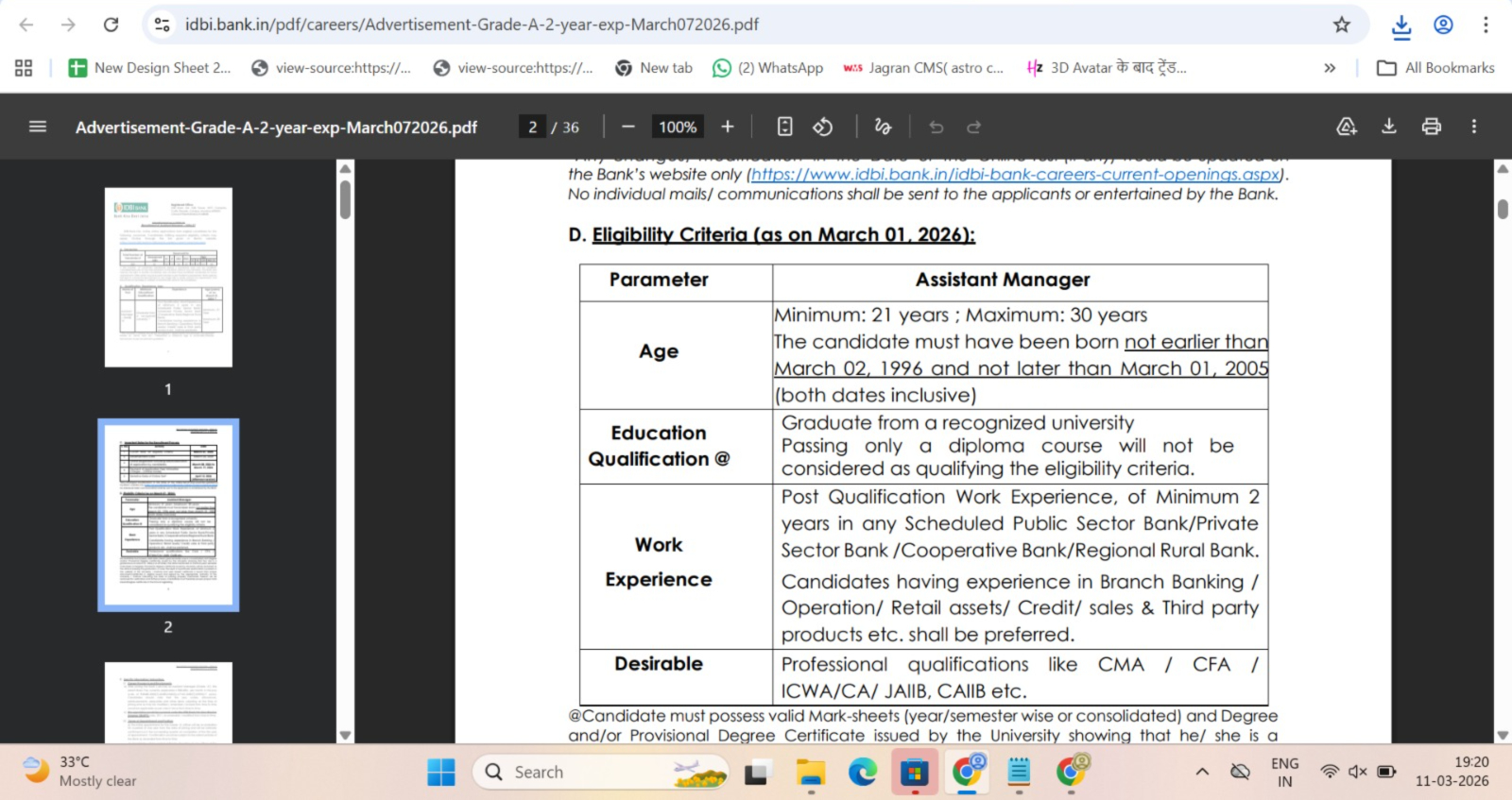The width and height of the screenshot is (1512, 800).
Task: Click the thumbnail panel scroll-down arrow
Action: [x=345, y=735]
